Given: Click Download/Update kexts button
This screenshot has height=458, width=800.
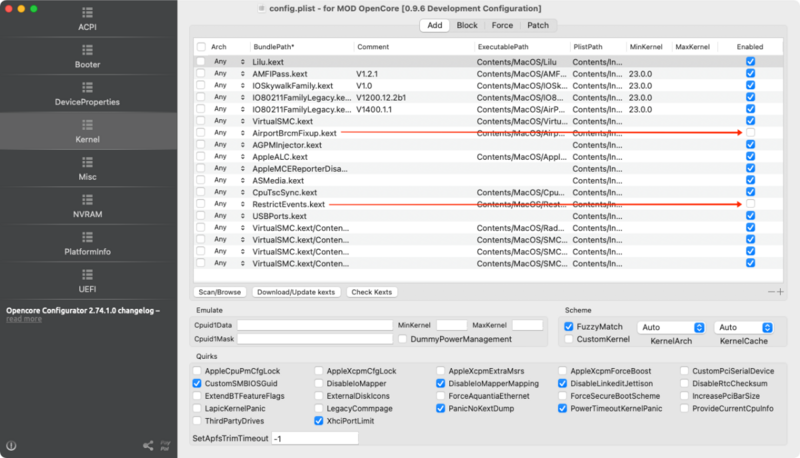Looking at the screenshot, I should (296, 292).
